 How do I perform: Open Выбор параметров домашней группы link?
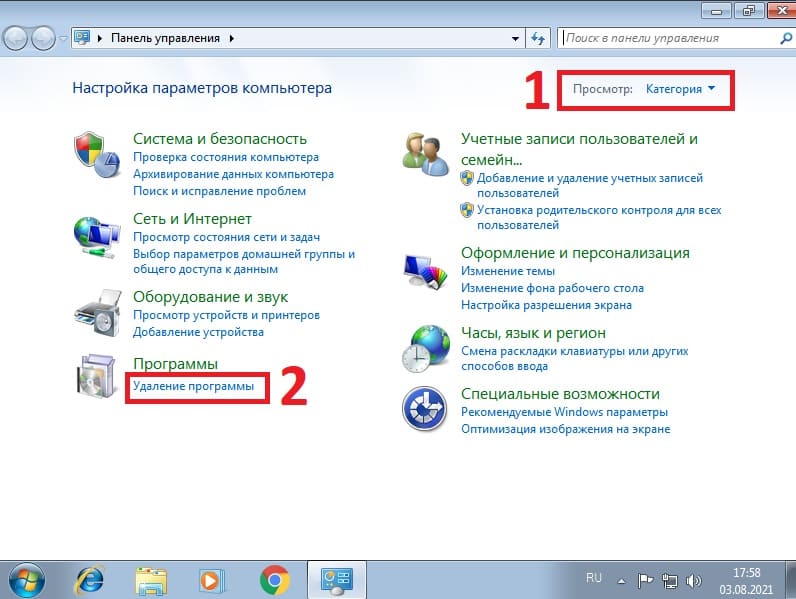[244, 261]
